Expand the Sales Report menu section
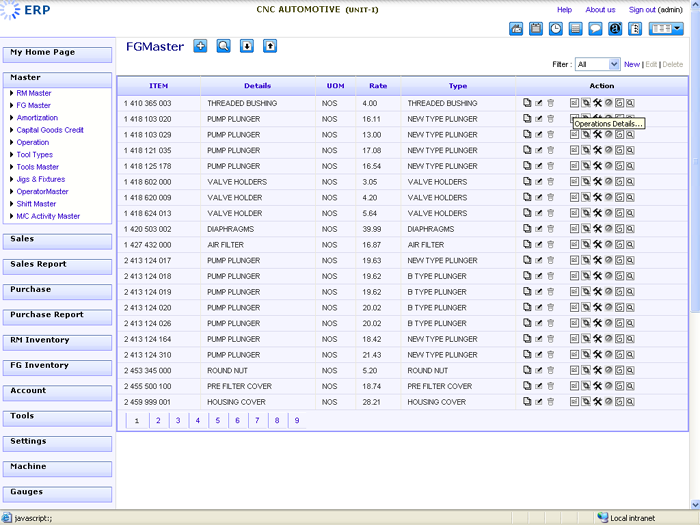 click(57, 267)
